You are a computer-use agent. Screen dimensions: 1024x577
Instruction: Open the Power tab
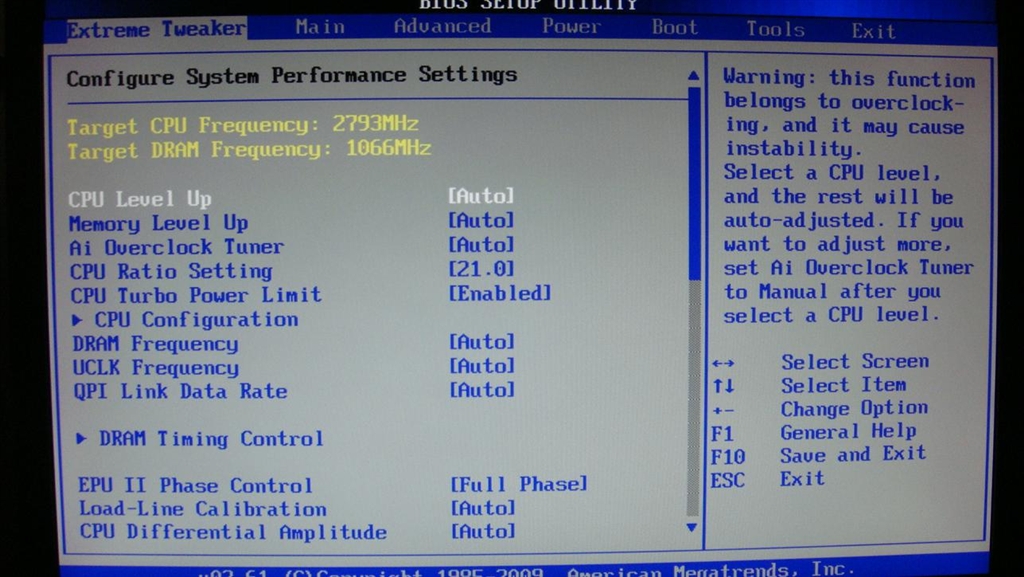pos(571,26)
